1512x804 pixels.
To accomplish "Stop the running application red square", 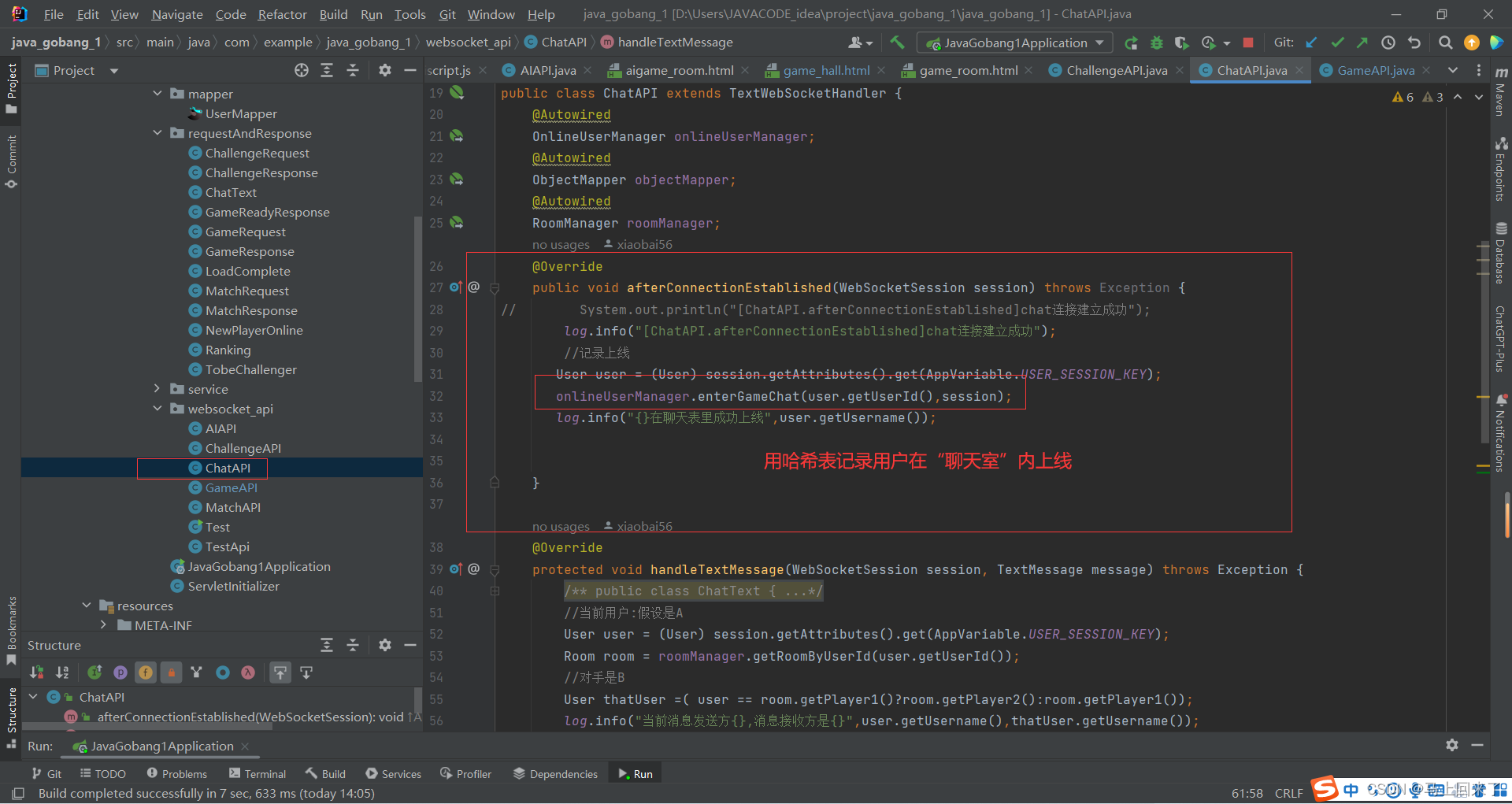I will [1248, 43].
